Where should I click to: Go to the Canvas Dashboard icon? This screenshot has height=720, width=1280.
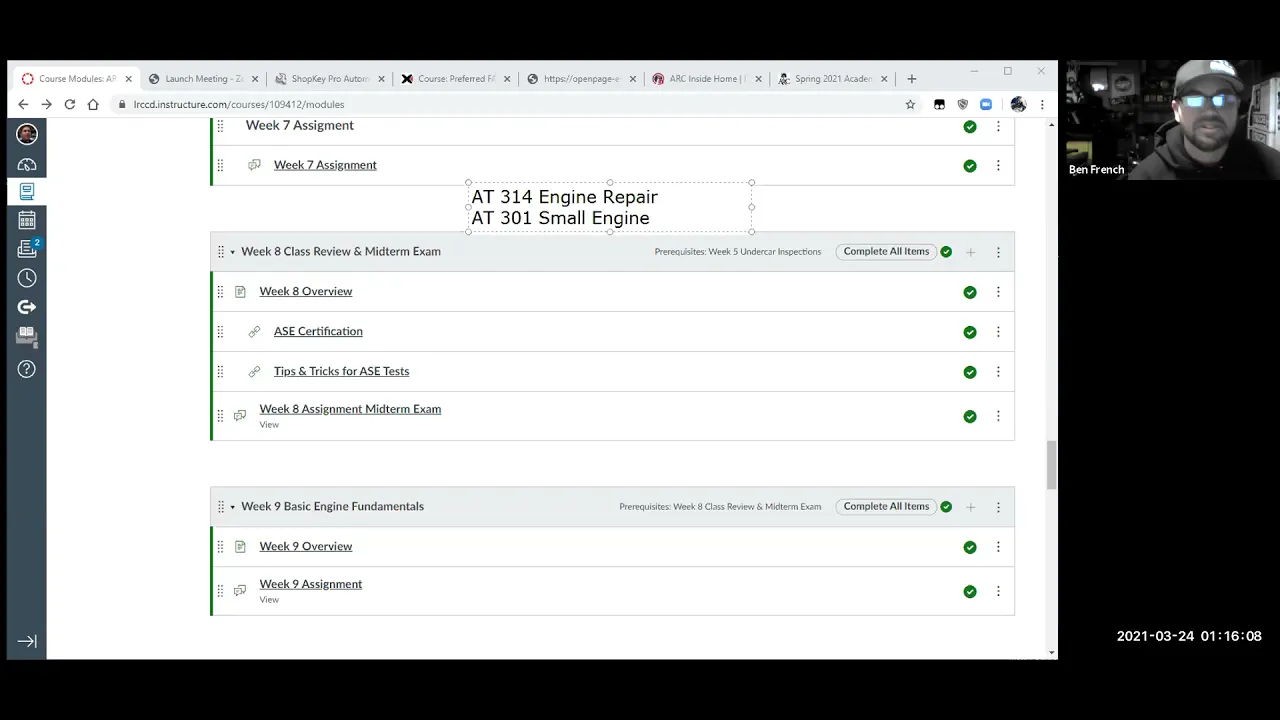[x=27, y=164]
